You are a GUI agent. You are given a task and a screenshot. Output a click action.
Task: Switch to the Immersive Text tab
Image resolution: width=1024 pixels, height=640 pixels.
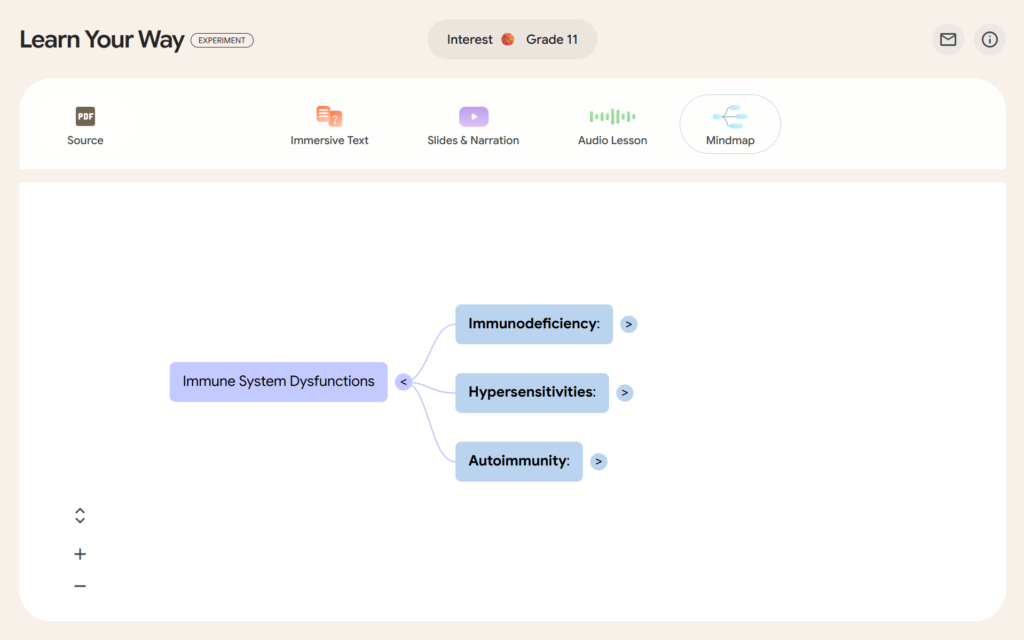[x=329, y=125]
